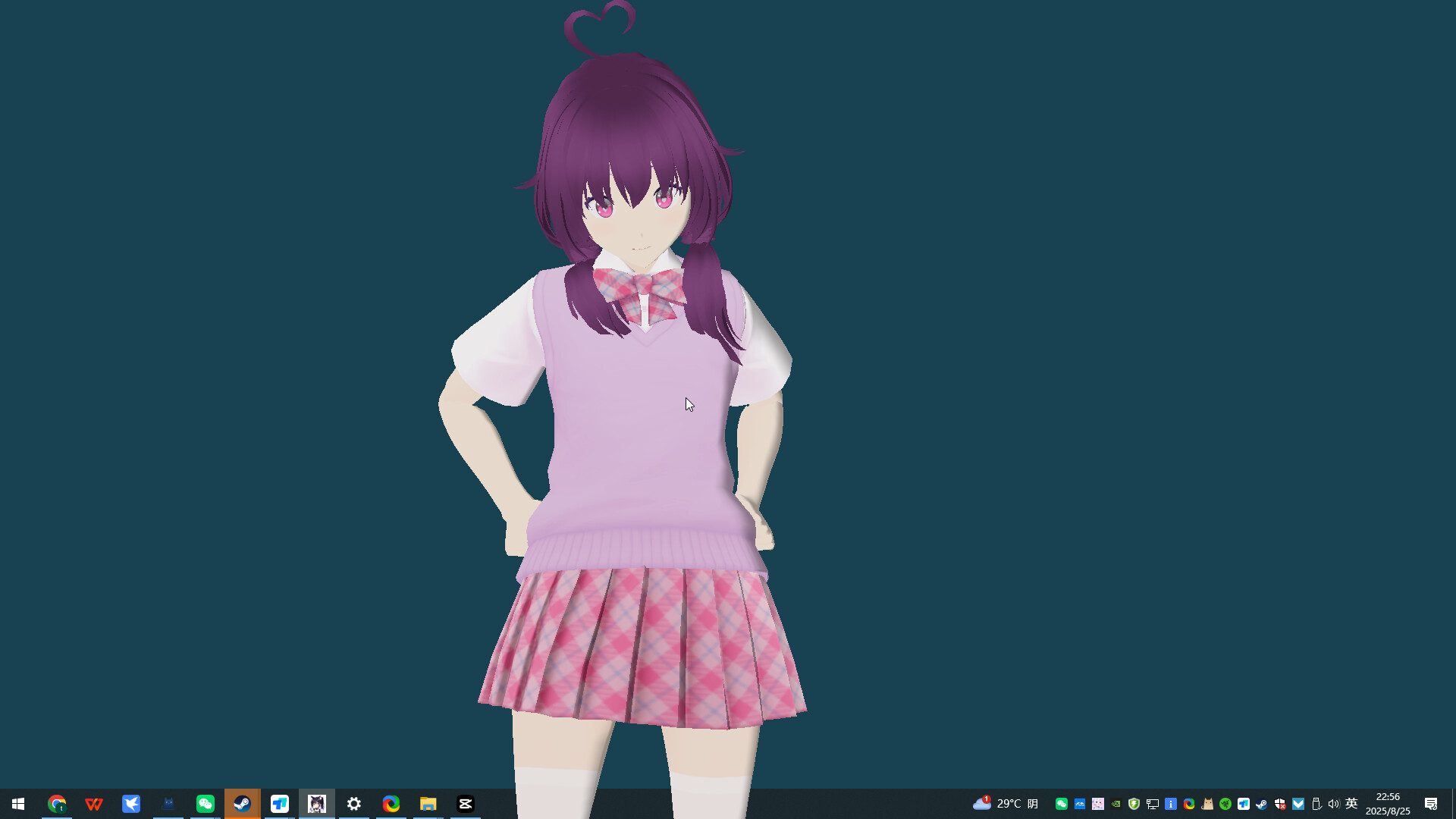Viewport: 1456px width, 819px height.
Task: Open the clock and date calendar
Action: (1388, 804)
